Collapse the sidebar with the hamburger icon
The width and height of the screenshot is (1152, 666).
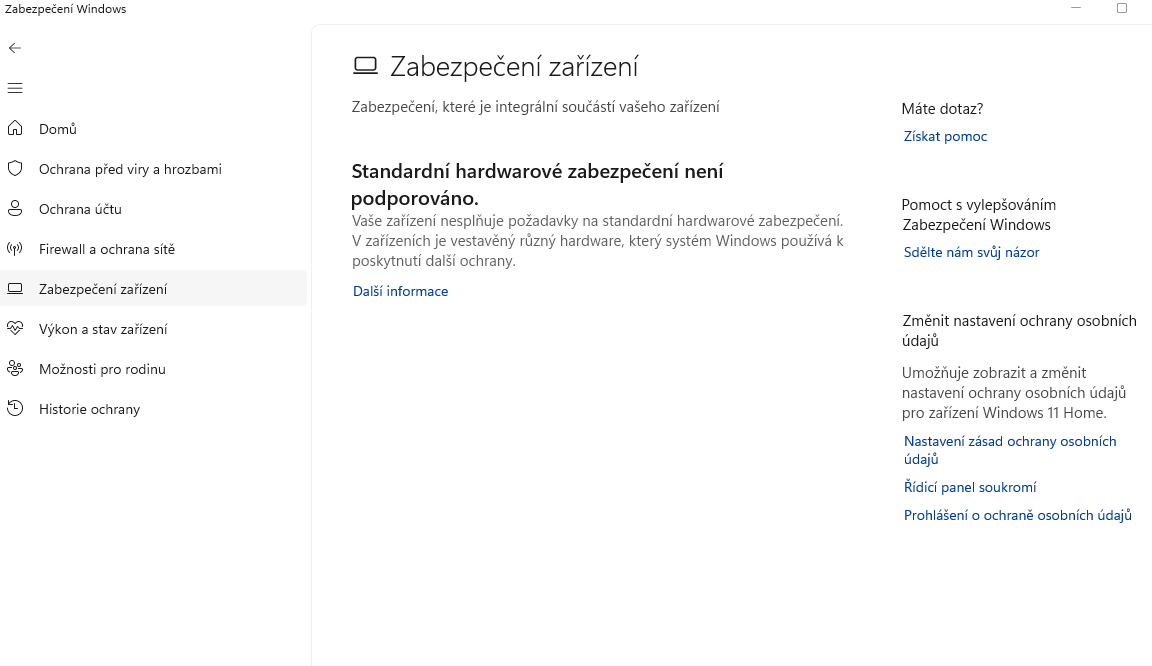click(x=15, y=88)
